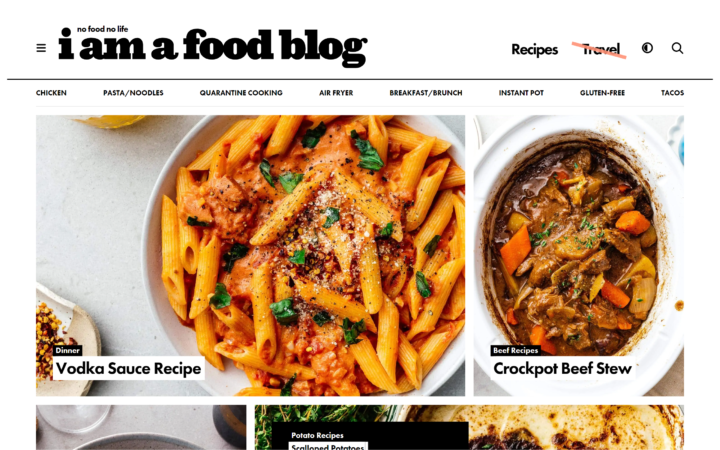
Task: Select the TACOS category
Action: [672, 93]
